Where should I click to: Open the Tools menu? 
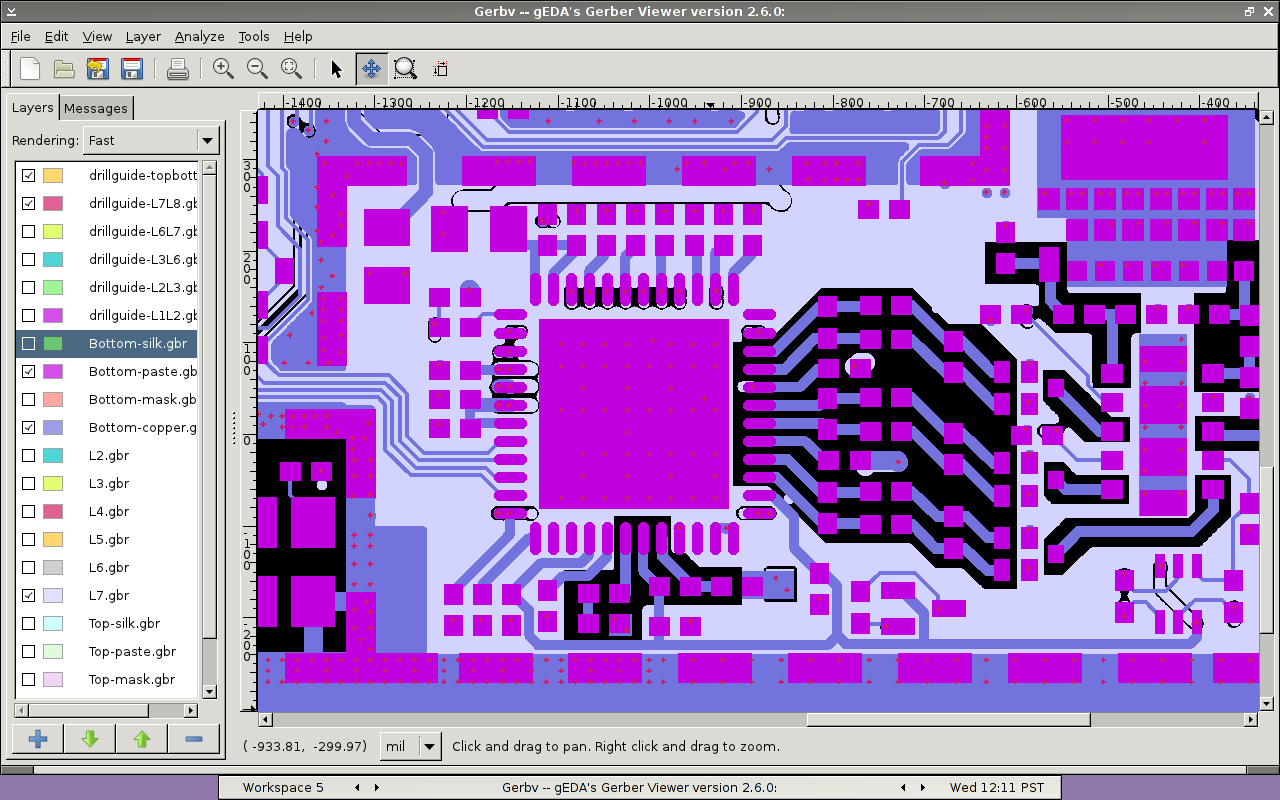253,36
